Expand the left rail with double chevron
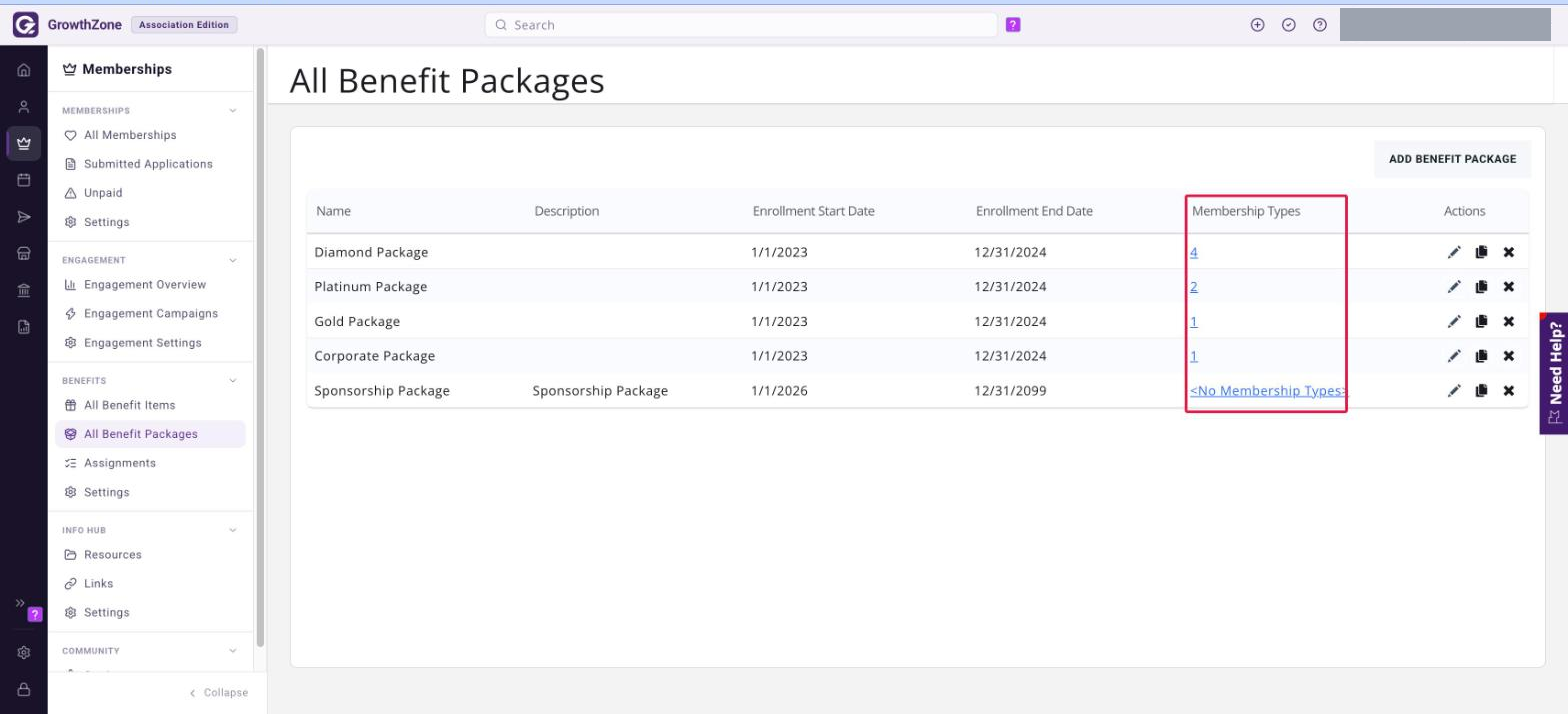Image resolution: width=1568 pixels, height=714 pixels. coord(20,603)
